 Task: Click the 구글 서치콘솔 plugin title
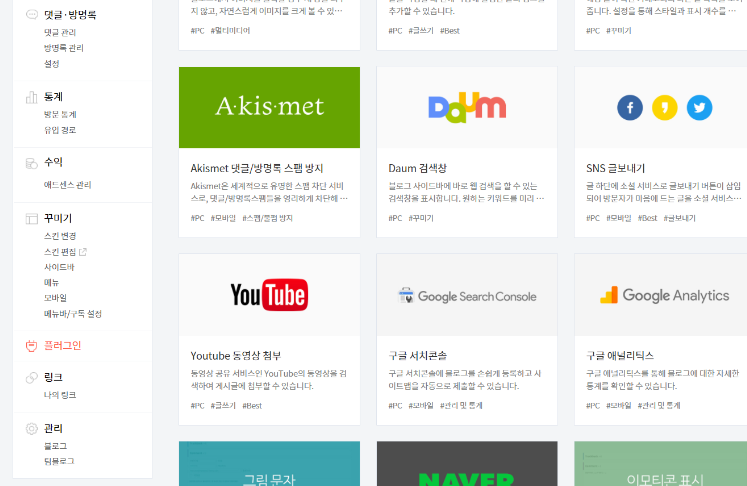418,355
